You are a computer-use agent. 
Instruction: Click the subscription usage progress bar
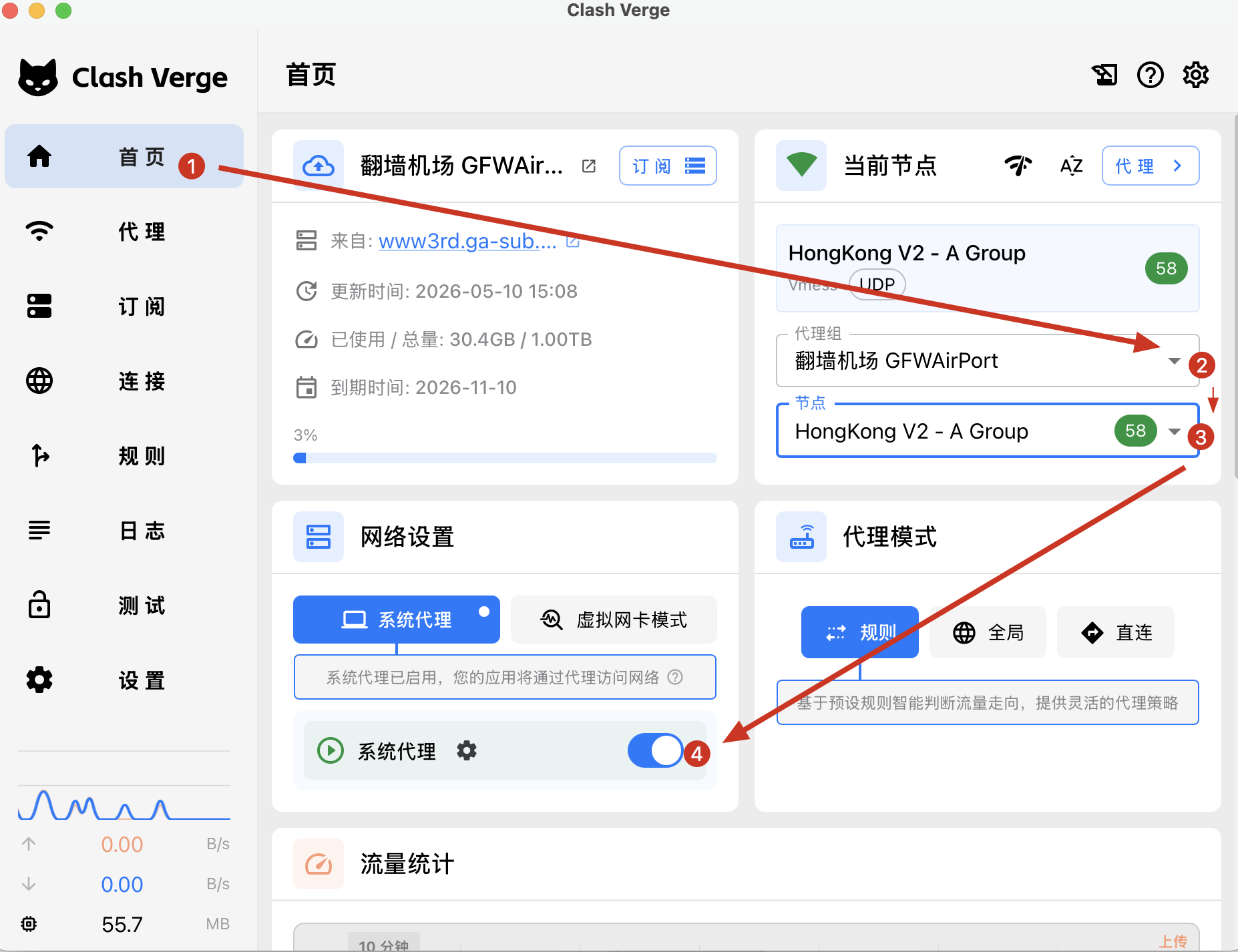(505, 458)
